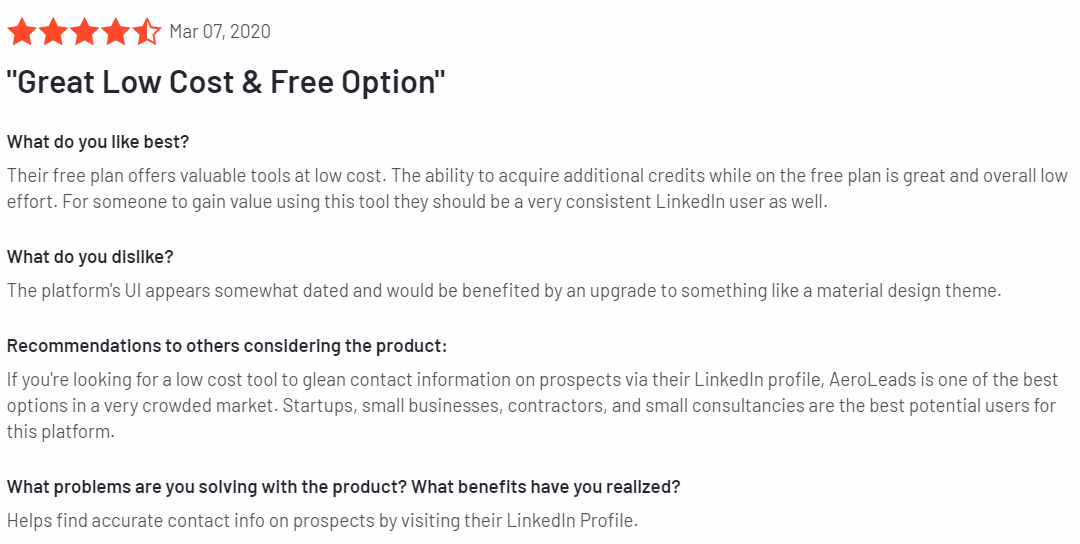Image resolution: width=1080 pixels, height=544 pixels.
Task: Click the third orange rating star
Action: click(x=84, y=32)
